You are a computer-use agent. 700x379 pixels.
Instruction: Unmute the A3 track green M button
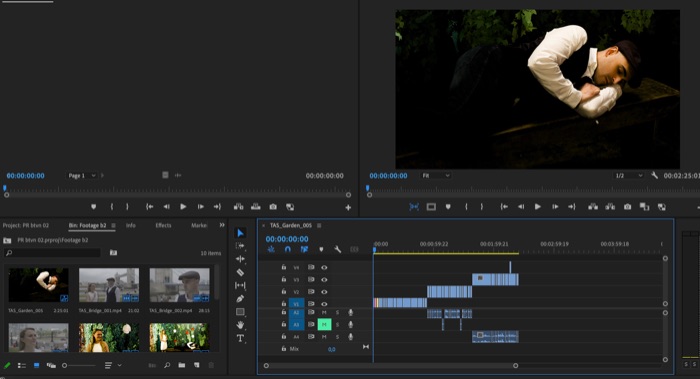click(x=324, y=324)
